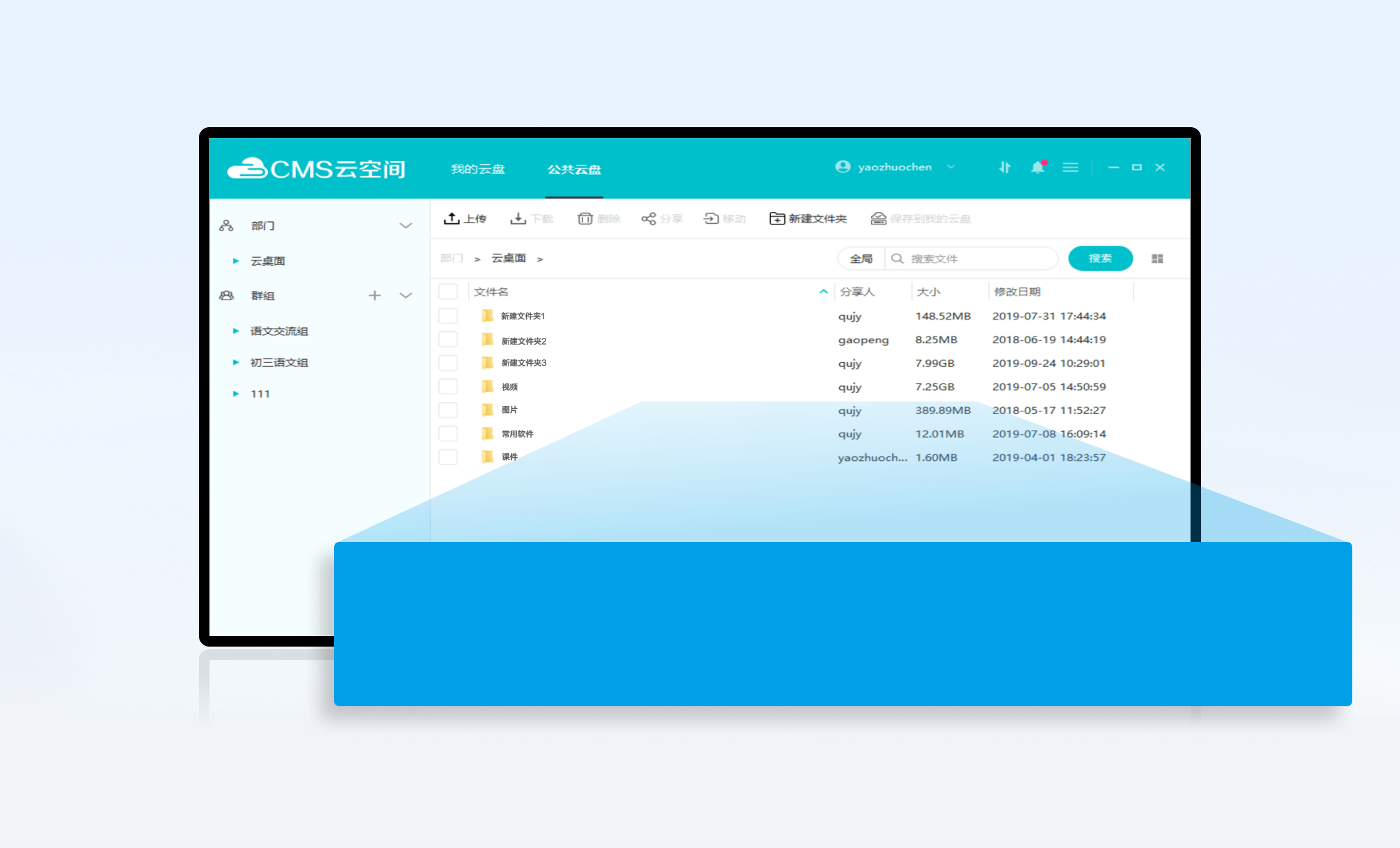Click the folder icon of 新建文件夹2
The height and width of the screenshot is (848, 1400).
click(x=487, y=340)
